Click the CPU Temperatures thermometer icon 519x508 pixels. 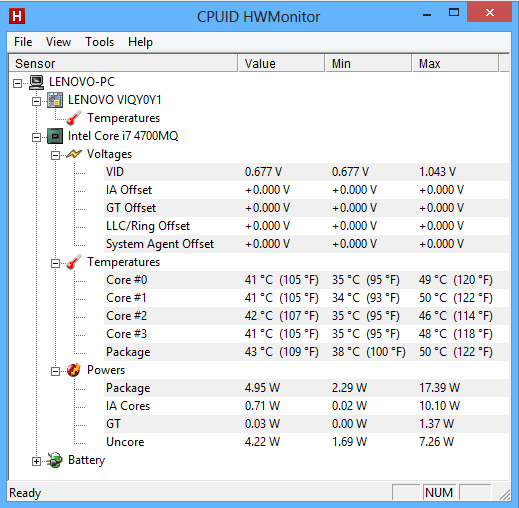point(74,262)
